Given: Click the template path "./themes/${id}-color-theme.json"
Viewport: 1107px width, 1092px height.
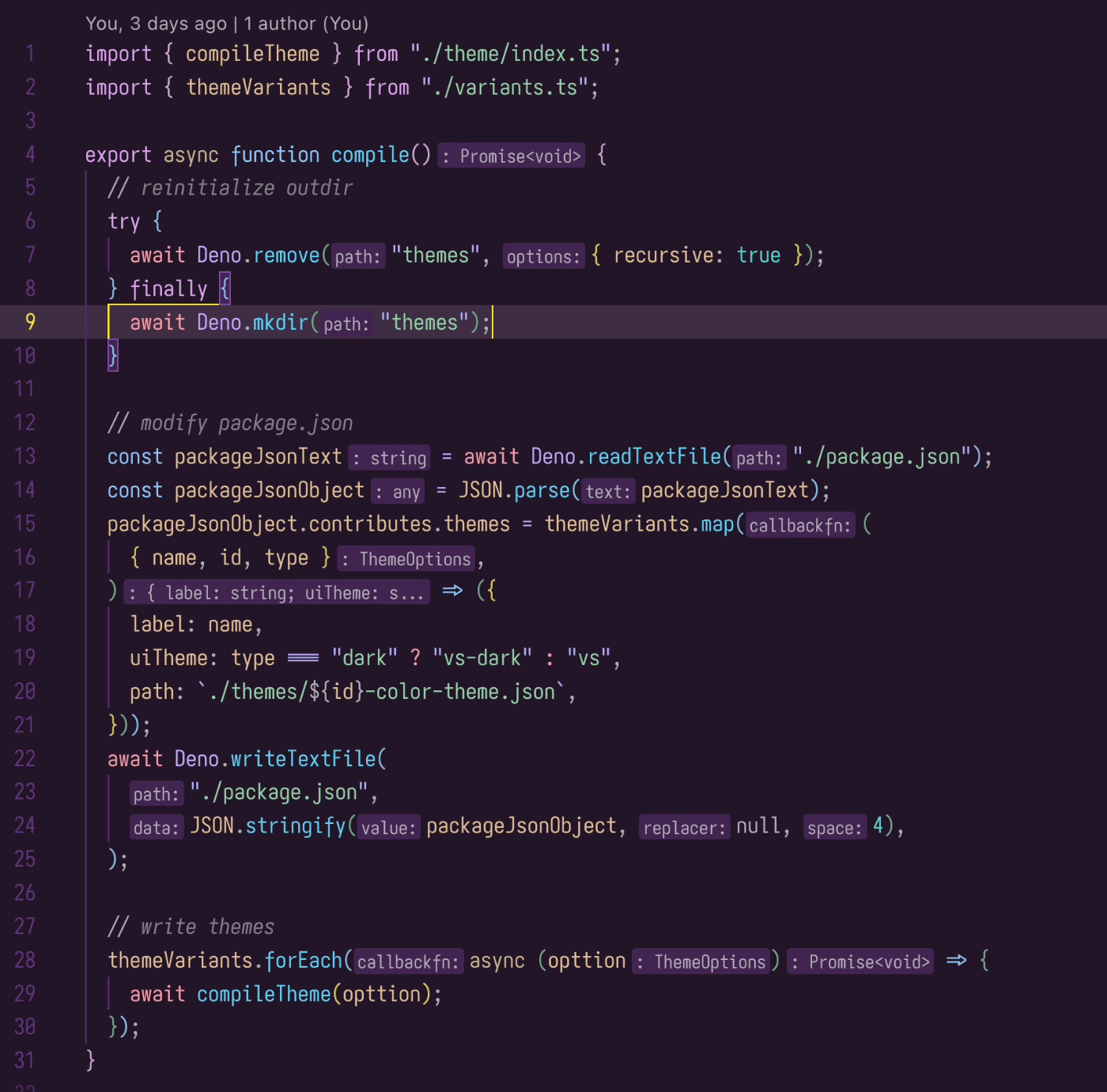Looking at the screenshot, I should pyautogui.click(x=381, y=692).
